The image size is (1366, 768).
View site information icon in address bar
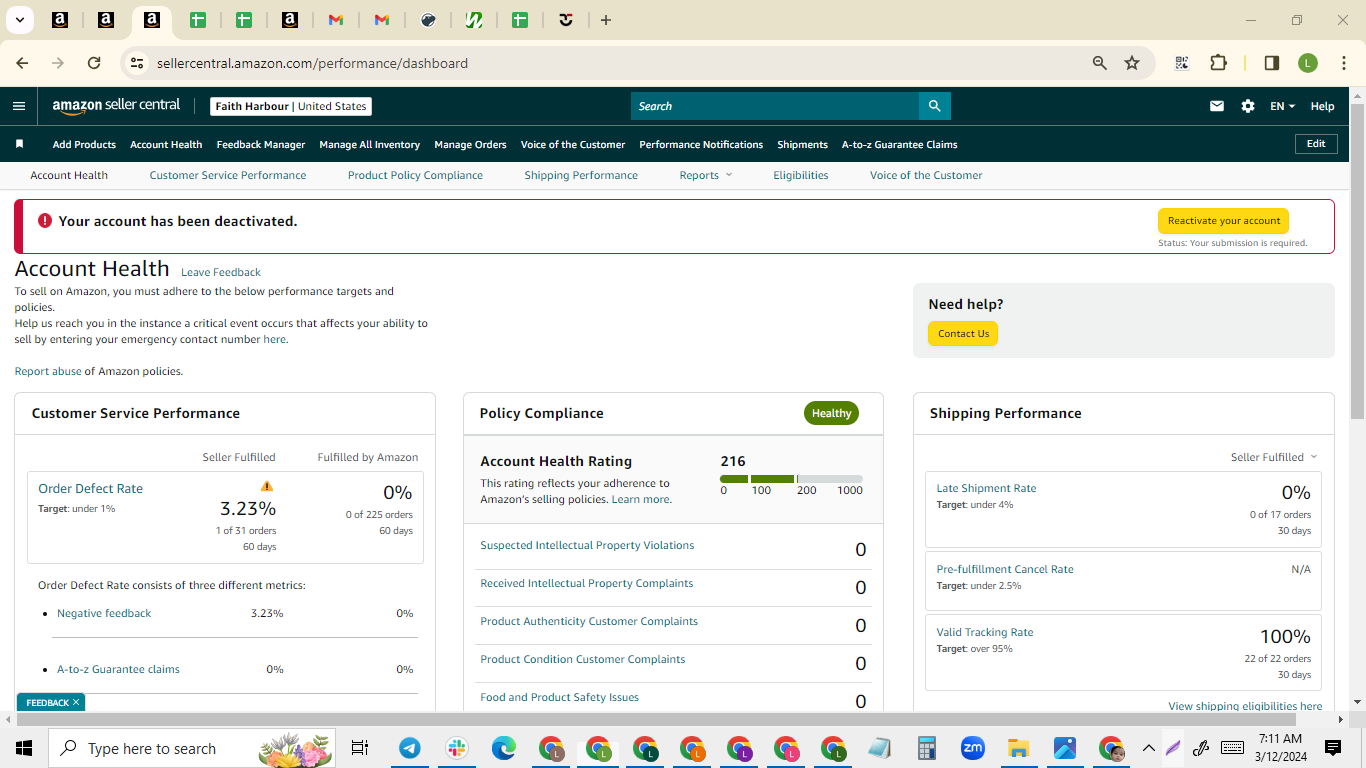coord(137,63)
